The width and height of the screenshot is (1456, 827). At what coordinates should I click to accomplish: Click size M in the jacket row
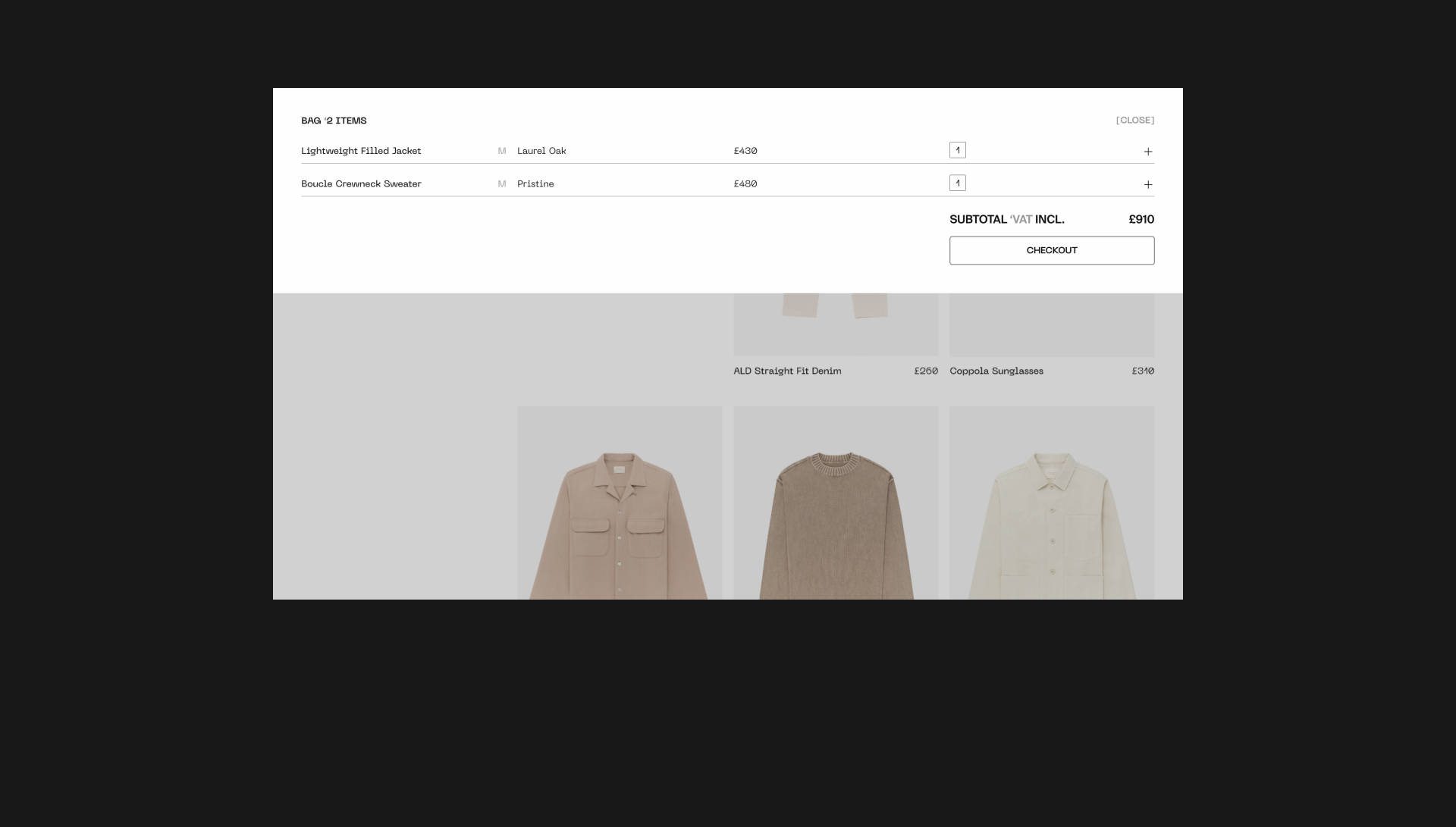[x=501, y=151]
